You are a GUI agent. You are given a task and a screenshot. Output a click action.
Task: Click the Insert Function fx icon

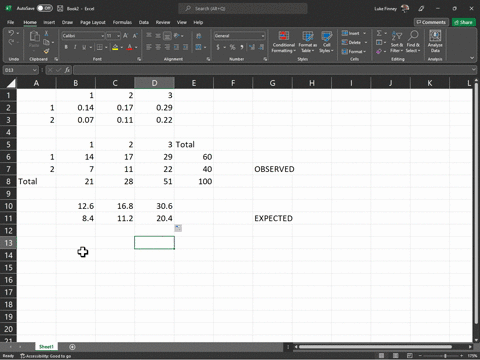67,70
